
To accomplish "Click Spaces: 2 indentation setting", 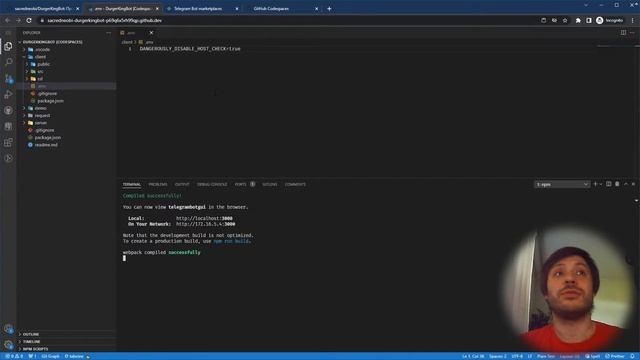I will click(498, 356).
